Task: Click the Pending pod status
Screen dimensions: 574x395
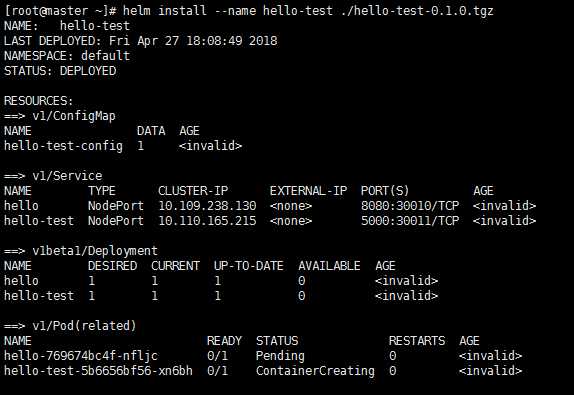Action: click(280, 356)
